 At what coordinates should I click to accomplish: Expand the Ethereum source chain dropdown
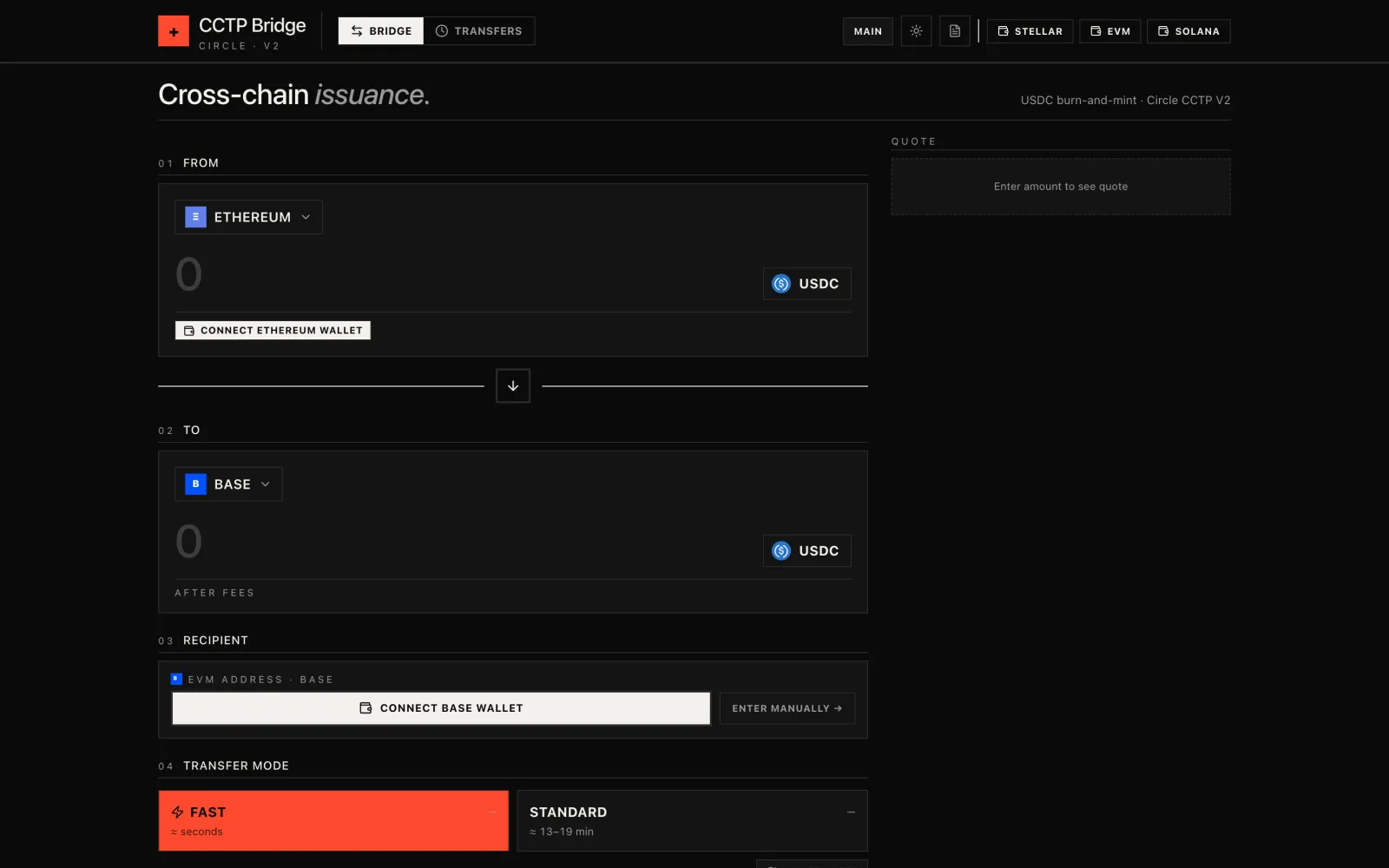coord(248,217)
